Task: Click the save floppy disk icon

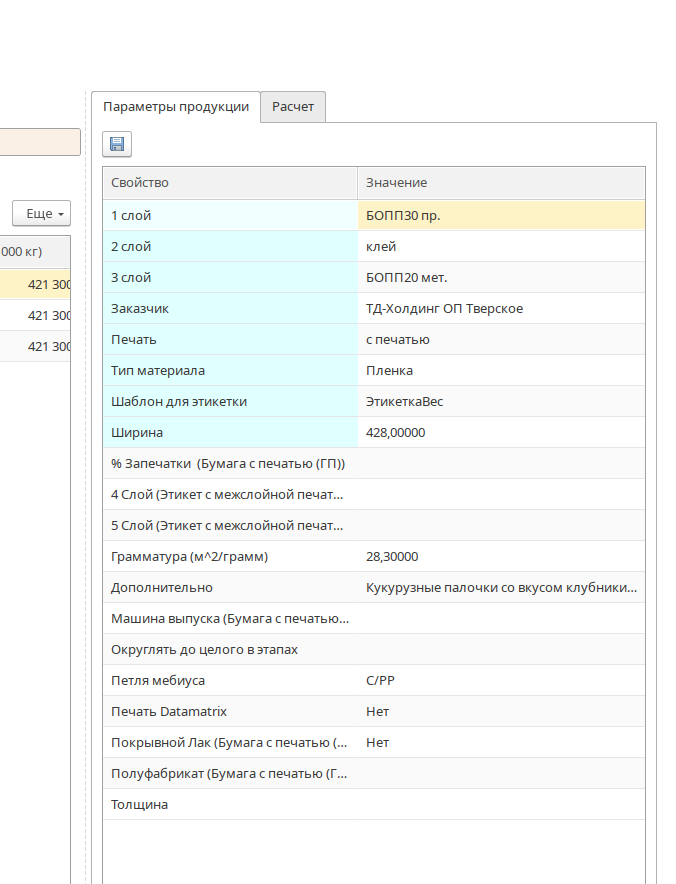Action: point(117,145)
